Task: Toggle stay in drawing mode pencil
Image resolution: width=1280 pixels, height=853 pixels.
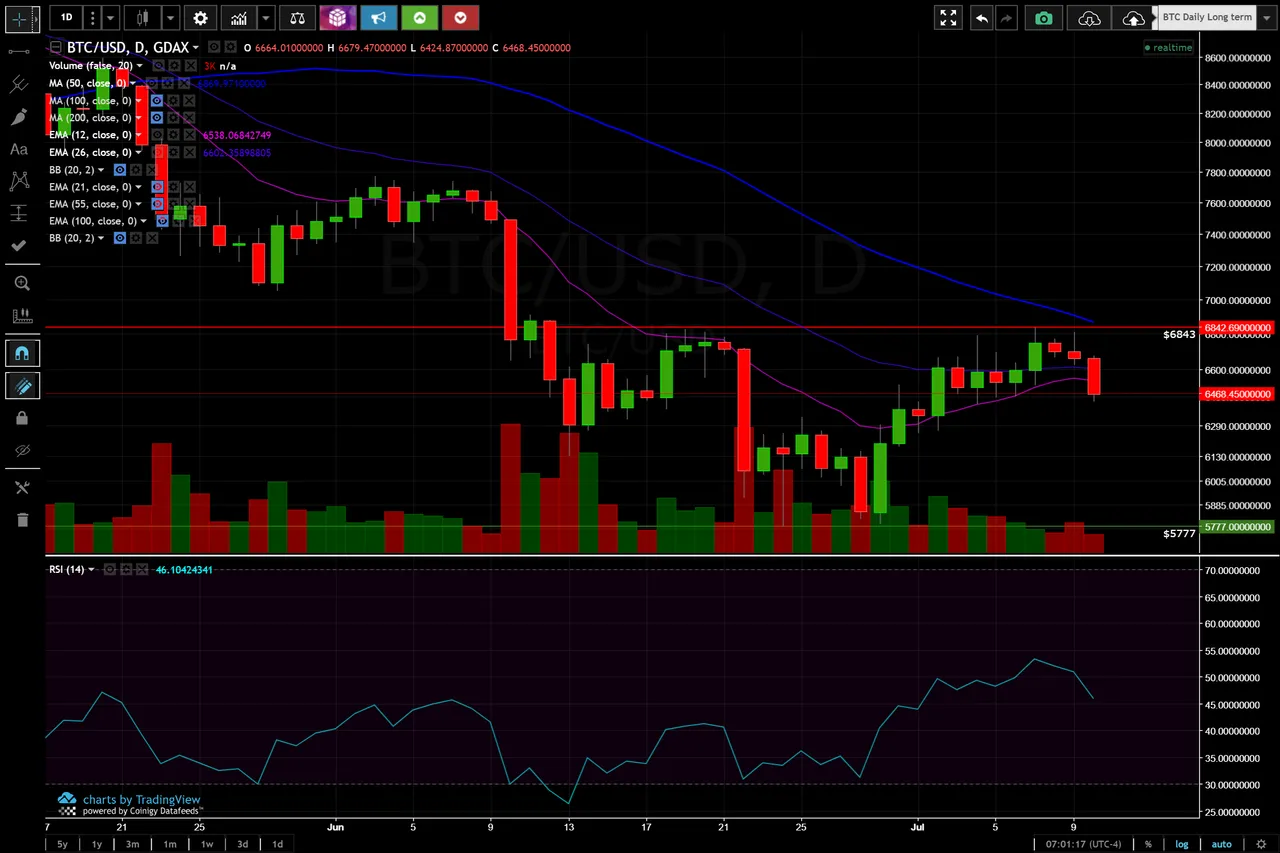Action: pyautogui.click(x=21, y=386)
